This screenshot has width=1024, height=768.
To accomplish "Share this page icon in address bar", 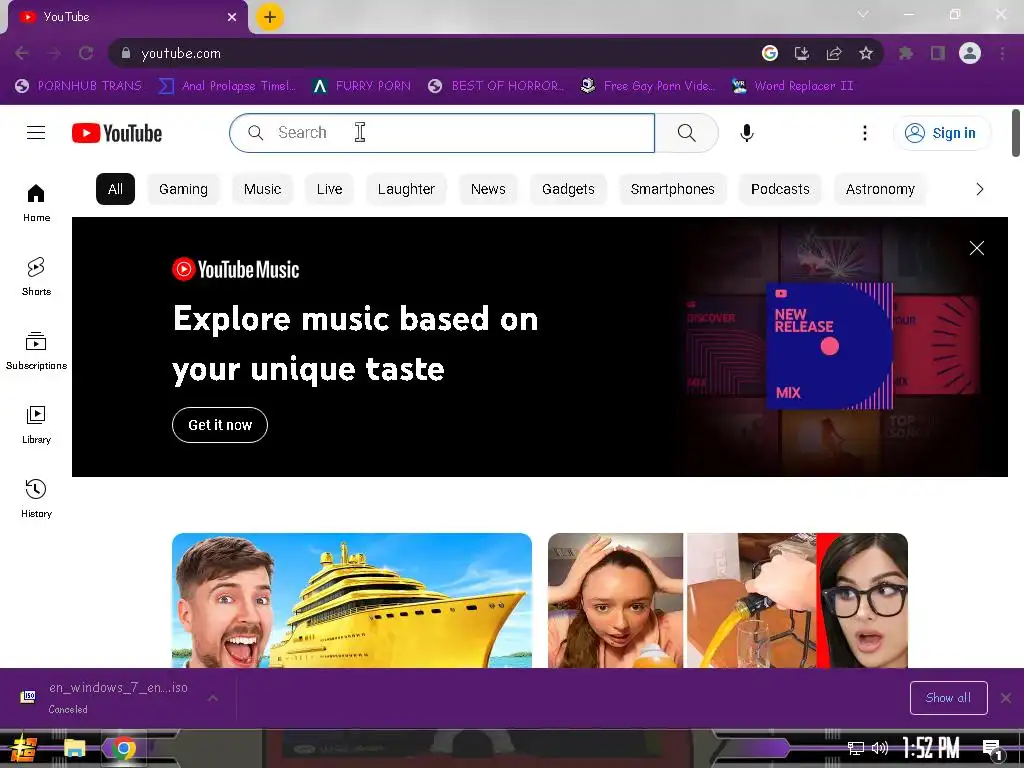I will pyautogui.click(x=833, y=53).
